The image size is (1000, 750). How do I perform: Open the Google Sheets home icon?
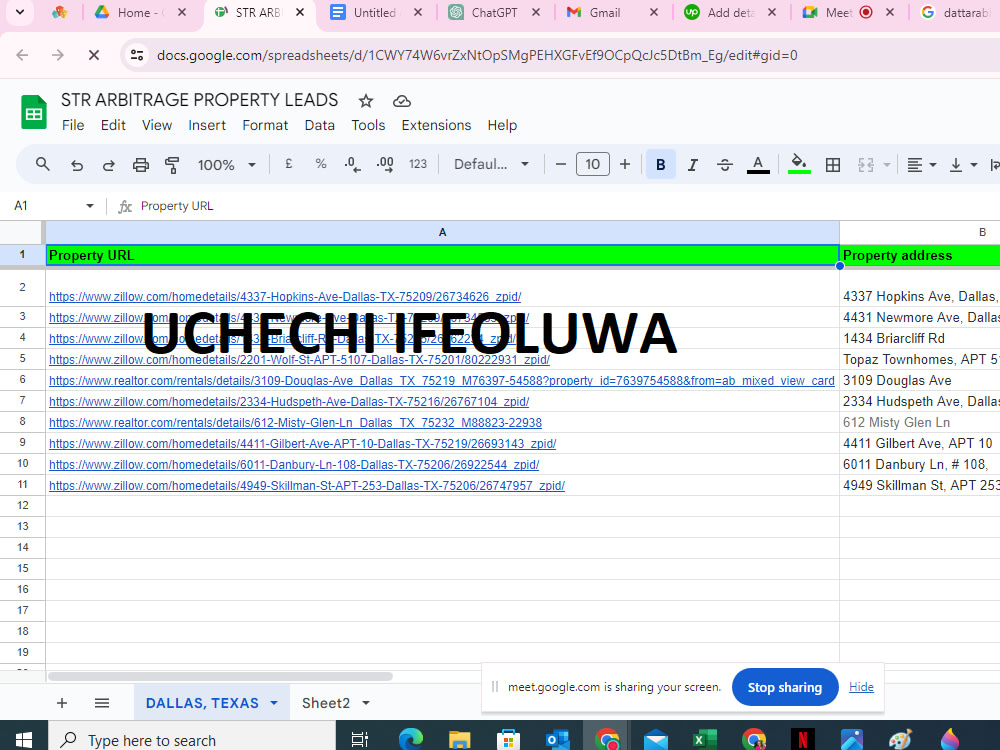(33, 112)
